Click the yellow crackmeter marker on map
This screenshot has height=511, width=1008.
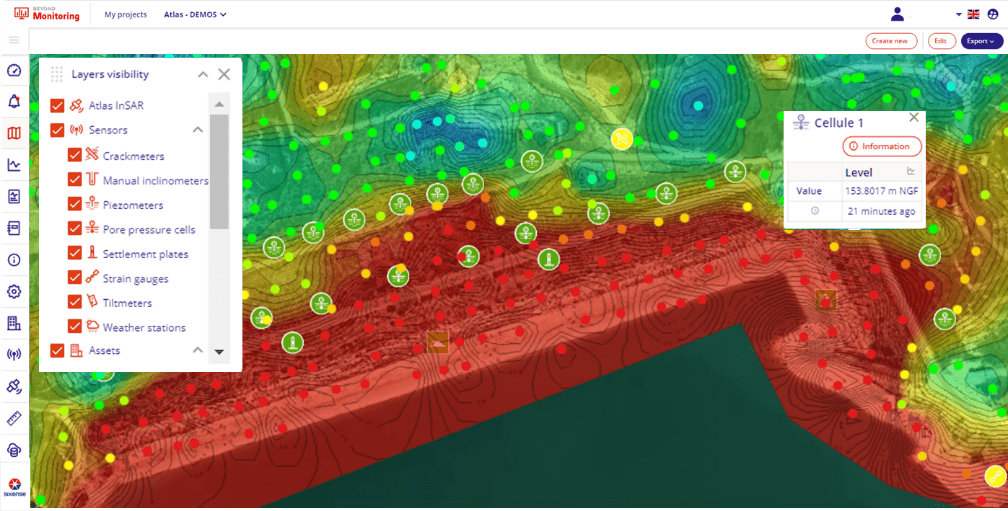(x=622, y=139)
